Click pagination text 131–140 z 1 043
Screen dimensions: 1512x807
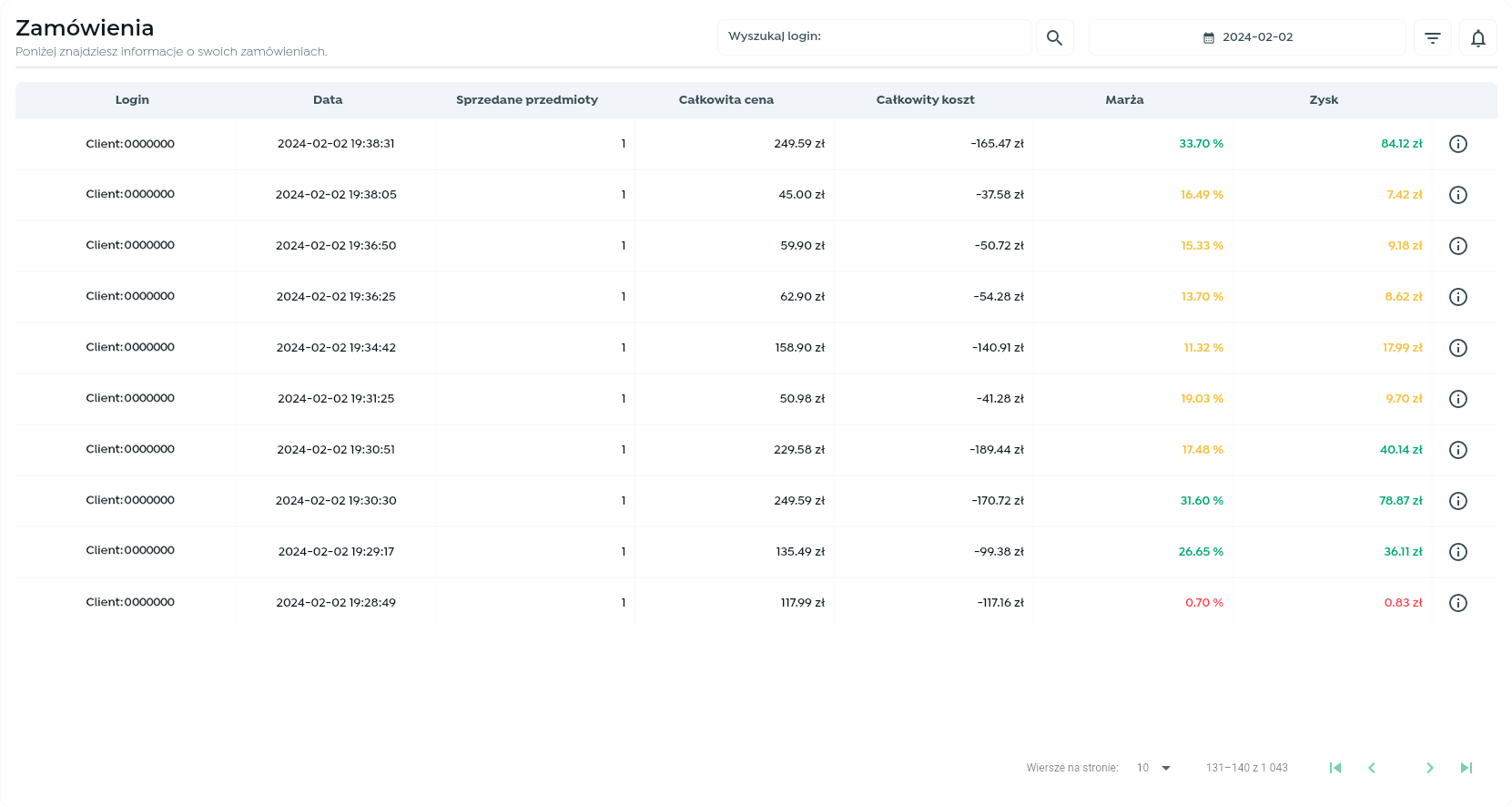pyautogui.click(x=1247, y=768)
